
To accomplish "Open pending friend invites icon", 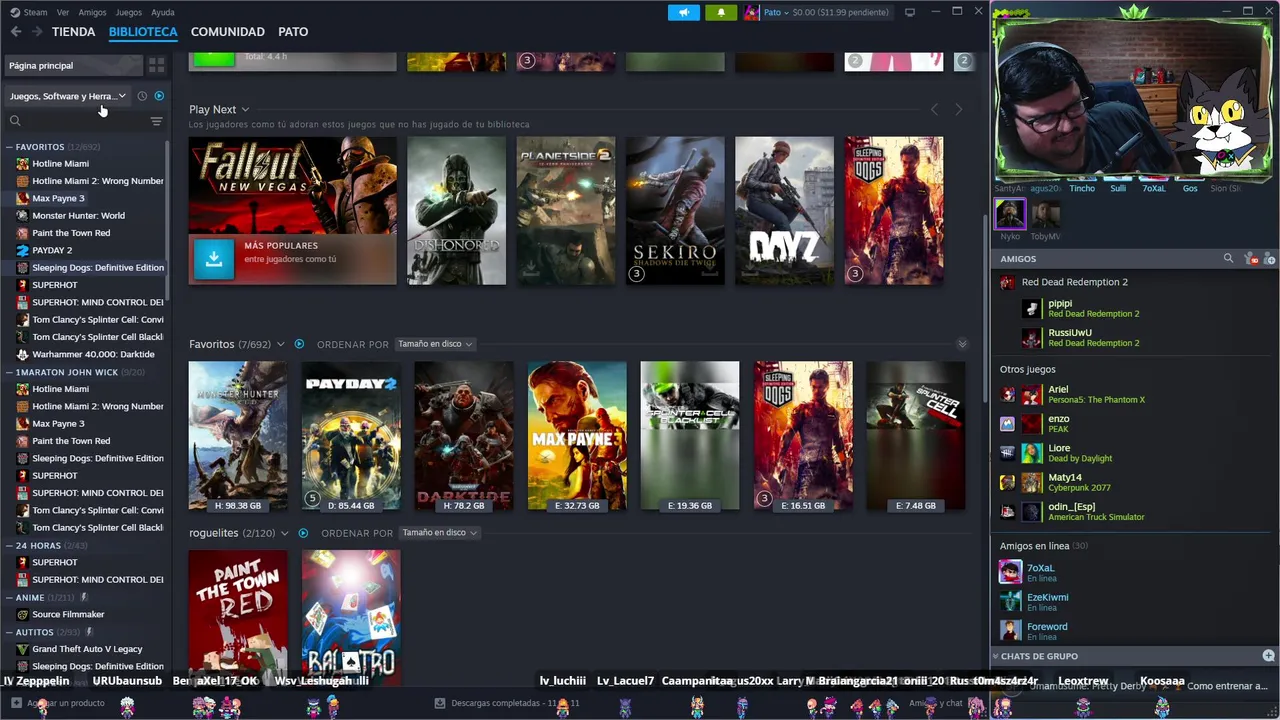I will pyautogui.click(x=1251, y=259).
